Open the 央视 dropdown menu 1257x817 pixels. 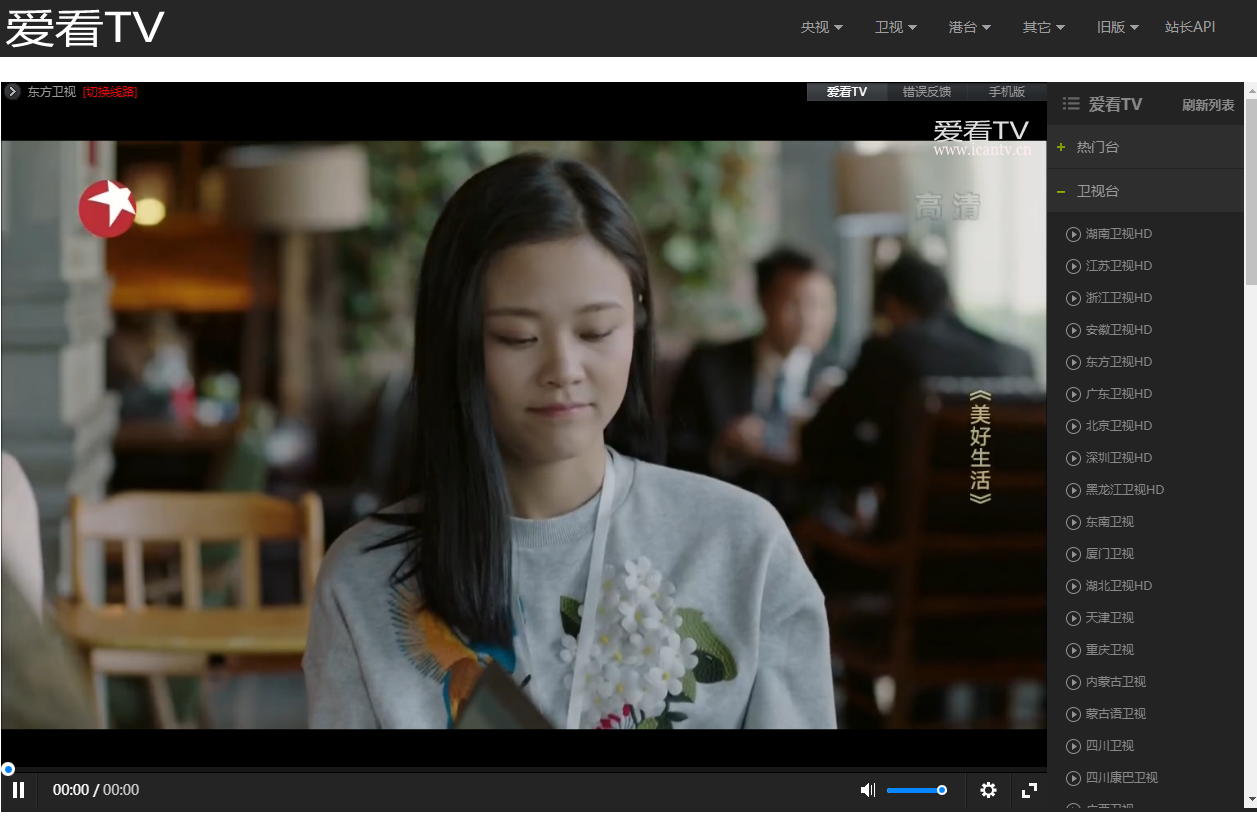pyautogui.click(x=821, y=27)
